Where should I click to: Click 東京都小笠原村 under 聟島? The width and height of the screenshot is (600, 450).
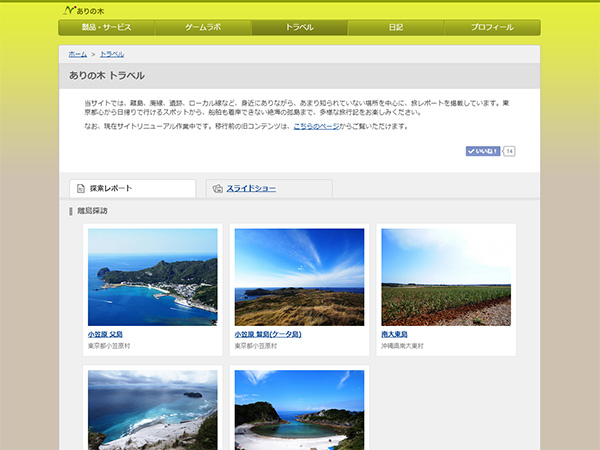[256, 346]
